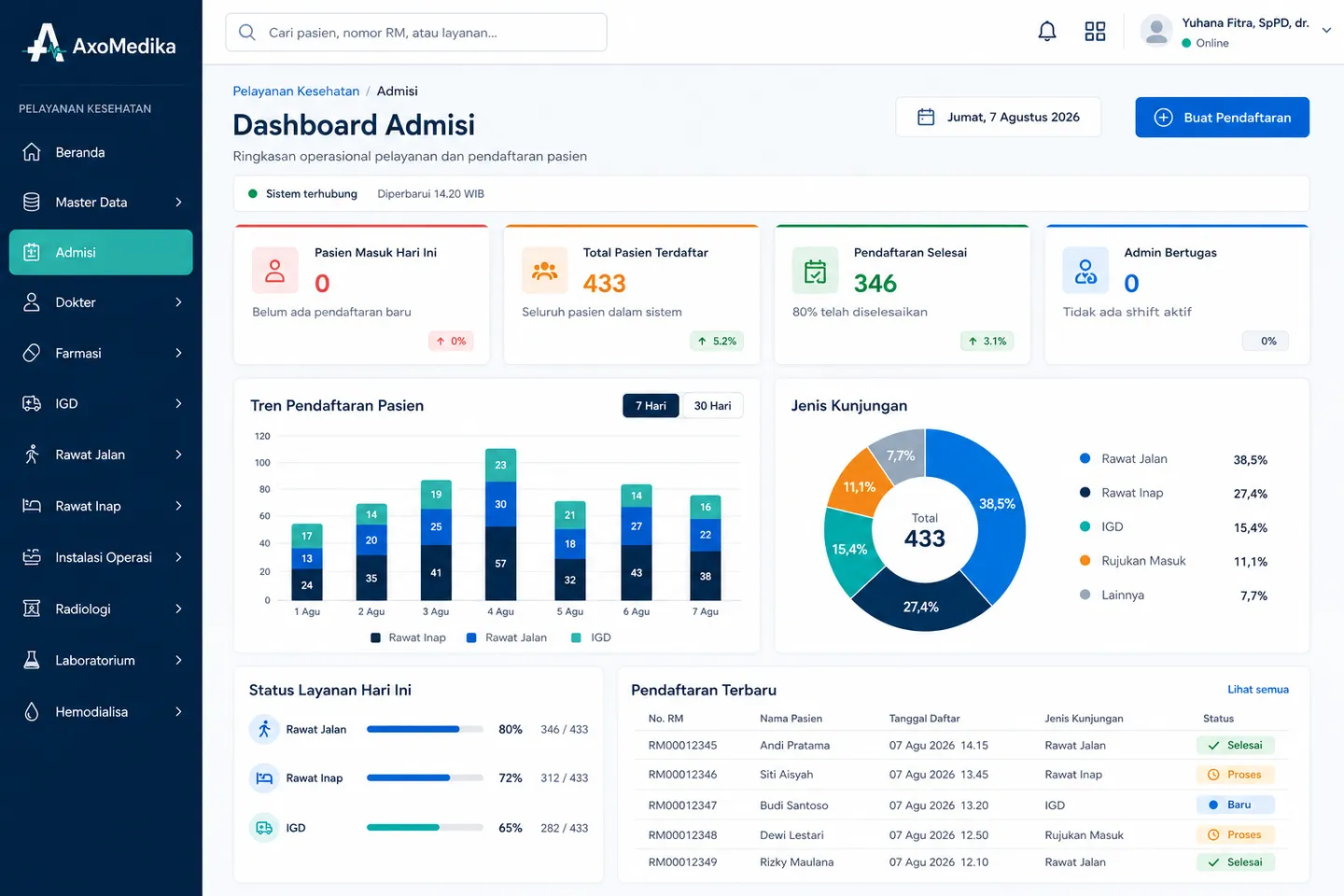Click the Beranda home icon
Viewport: 1344px width, 896px height.
(32, 152)
